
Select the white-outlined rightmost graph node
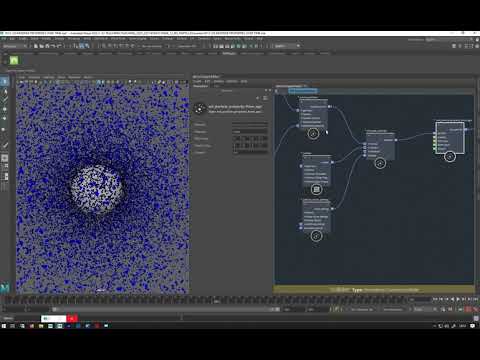(x=450, y=138)
